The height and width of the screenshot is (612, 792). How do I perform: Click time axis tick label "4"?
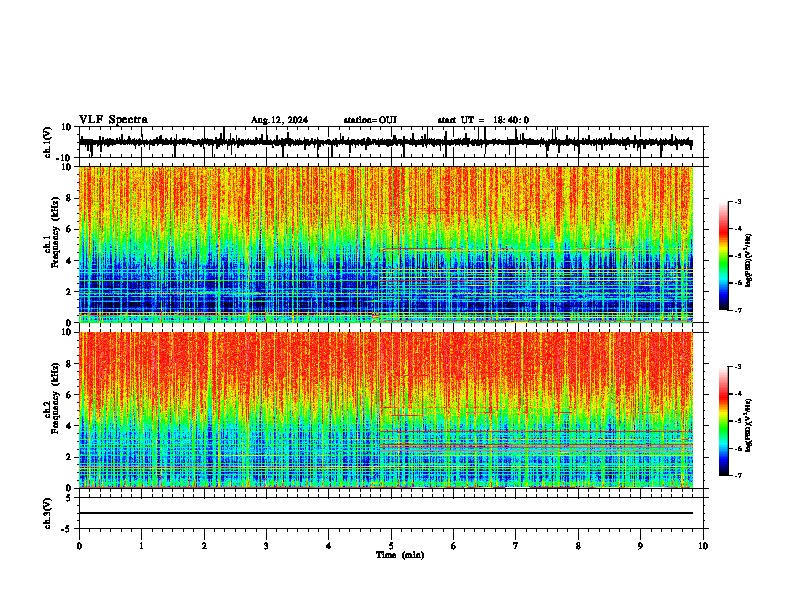click(x=329, y=546)
